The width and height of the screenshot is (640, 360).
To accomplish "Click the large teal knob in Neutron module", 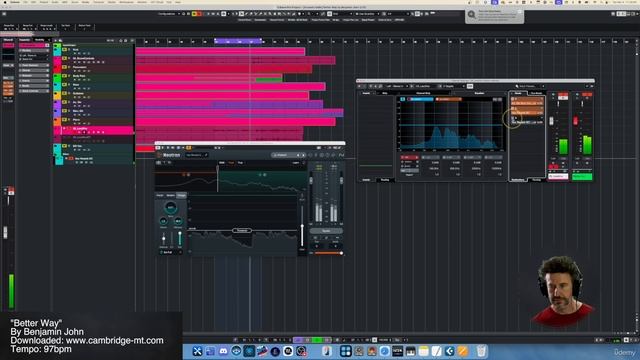I will click(171, 207).
